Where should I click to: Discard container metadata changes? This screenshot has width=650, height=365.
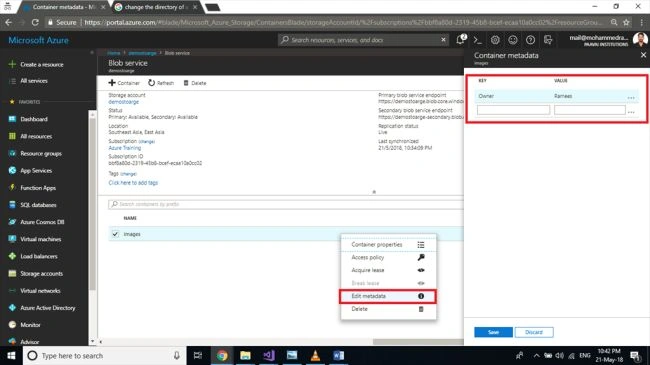(534, 332)
